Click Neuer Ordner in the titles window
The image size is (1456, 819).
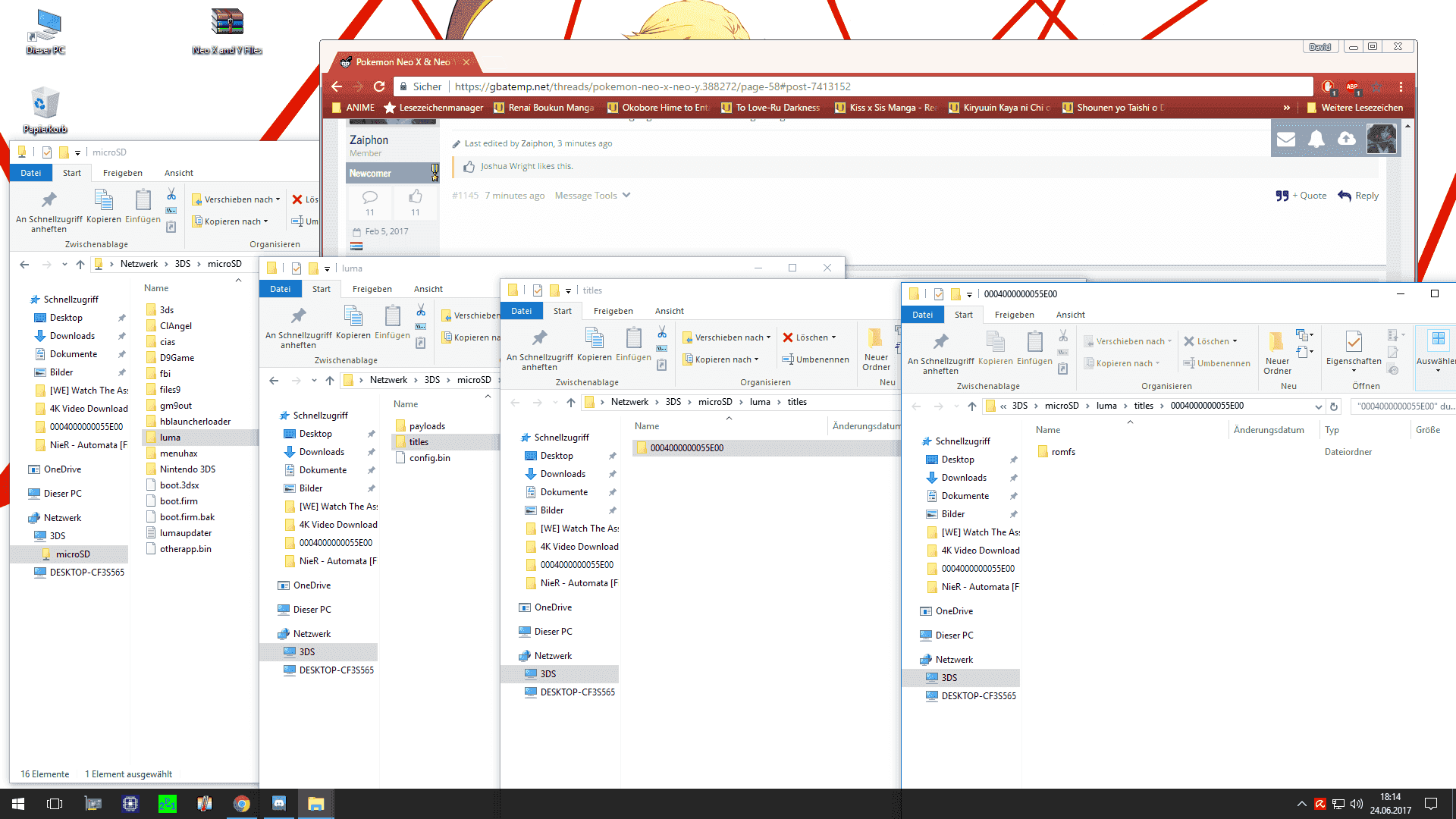[876, 350]
